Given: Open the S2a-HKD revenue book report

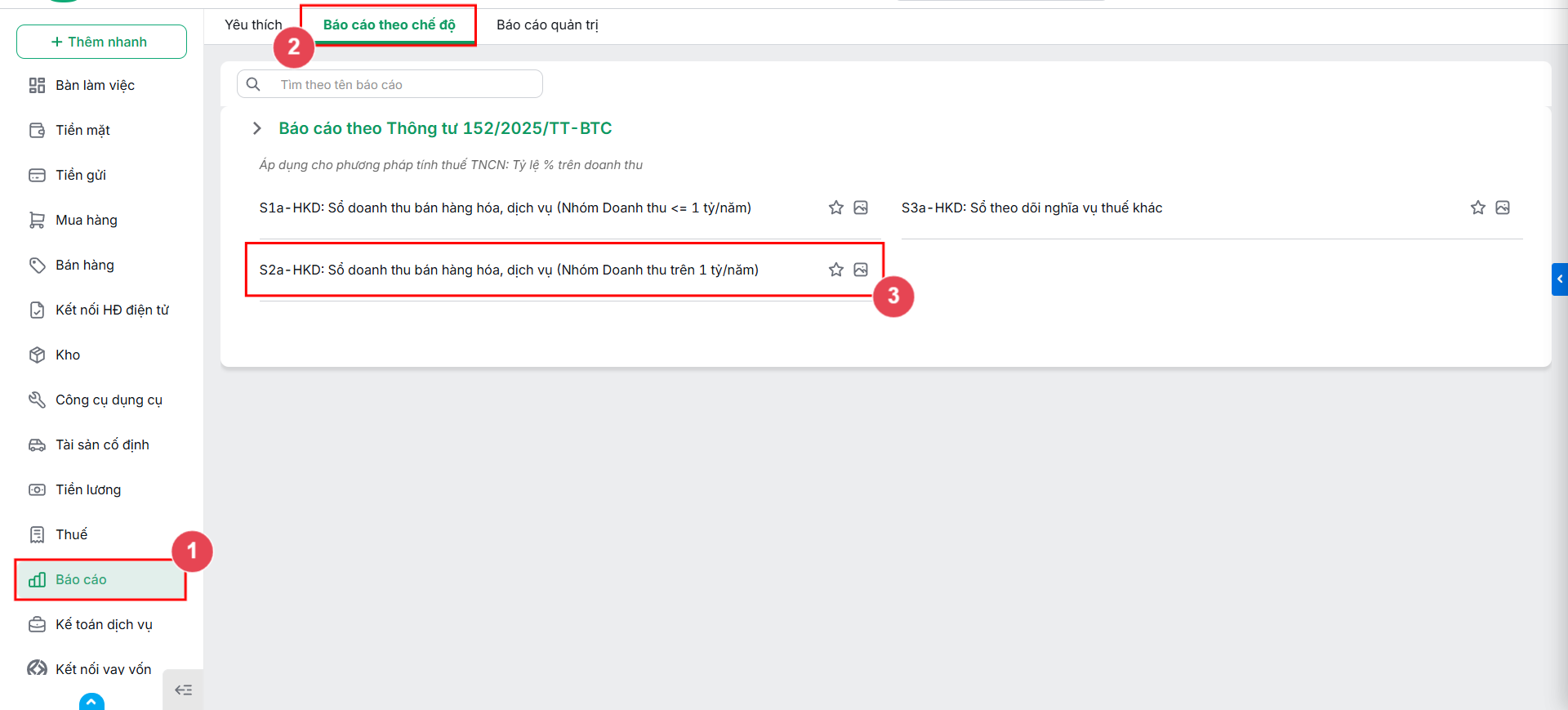Looking at the screenshot, I should click(509, 270).
